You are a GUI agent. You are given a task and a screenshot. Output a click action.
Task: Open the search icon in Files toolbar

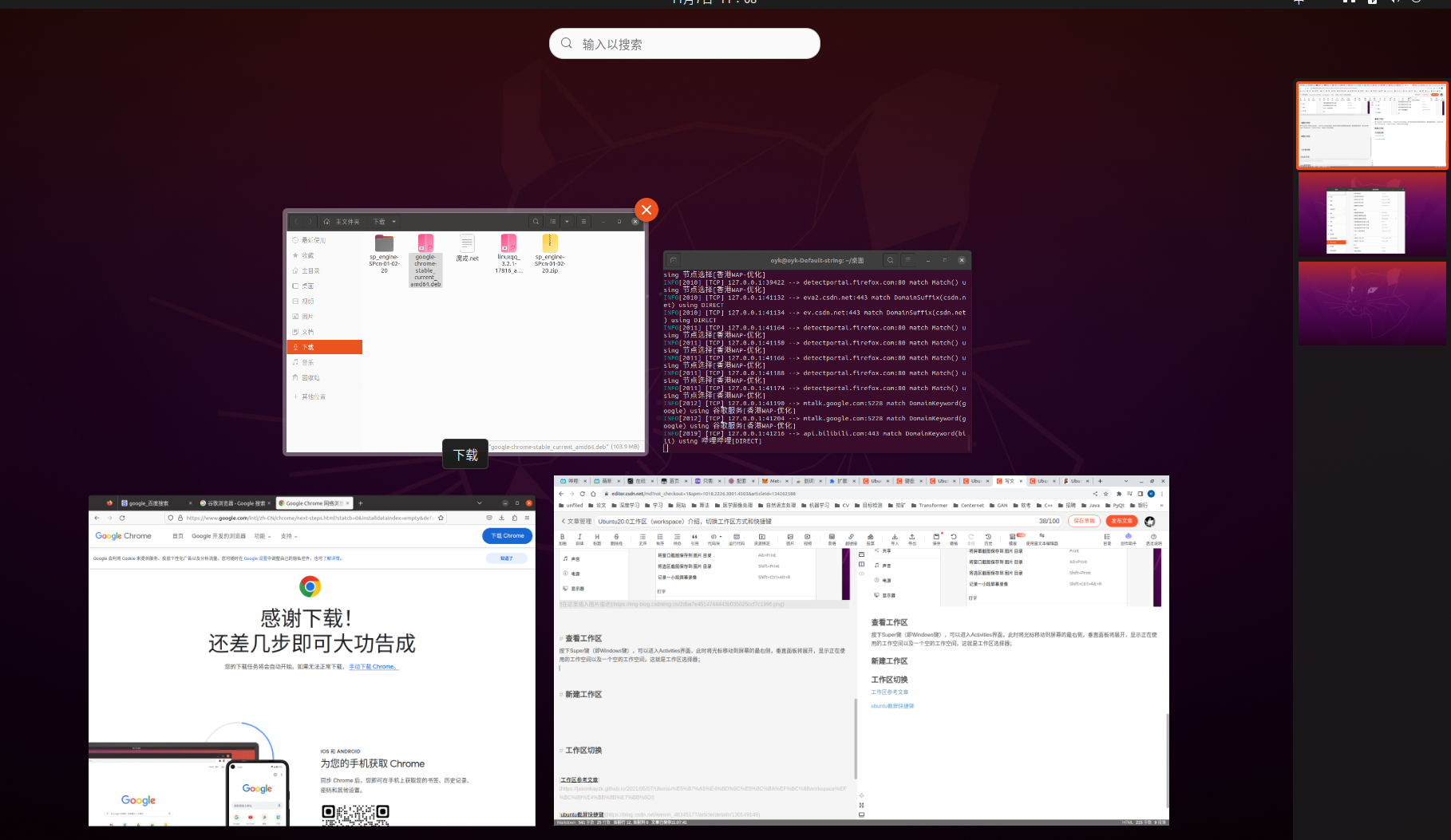(536, 222)
